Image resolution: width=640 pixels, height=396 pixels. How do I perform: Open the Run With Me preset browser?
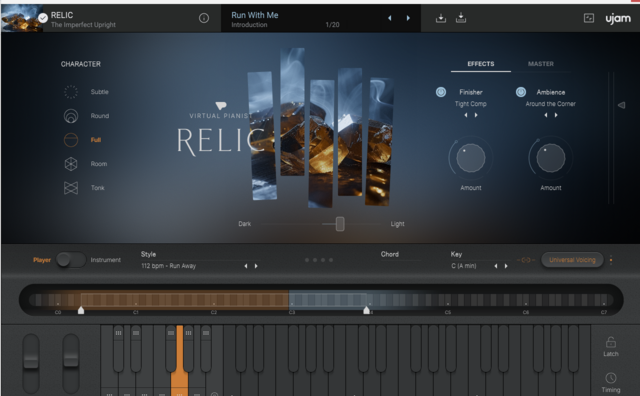[x=255, y=15]
